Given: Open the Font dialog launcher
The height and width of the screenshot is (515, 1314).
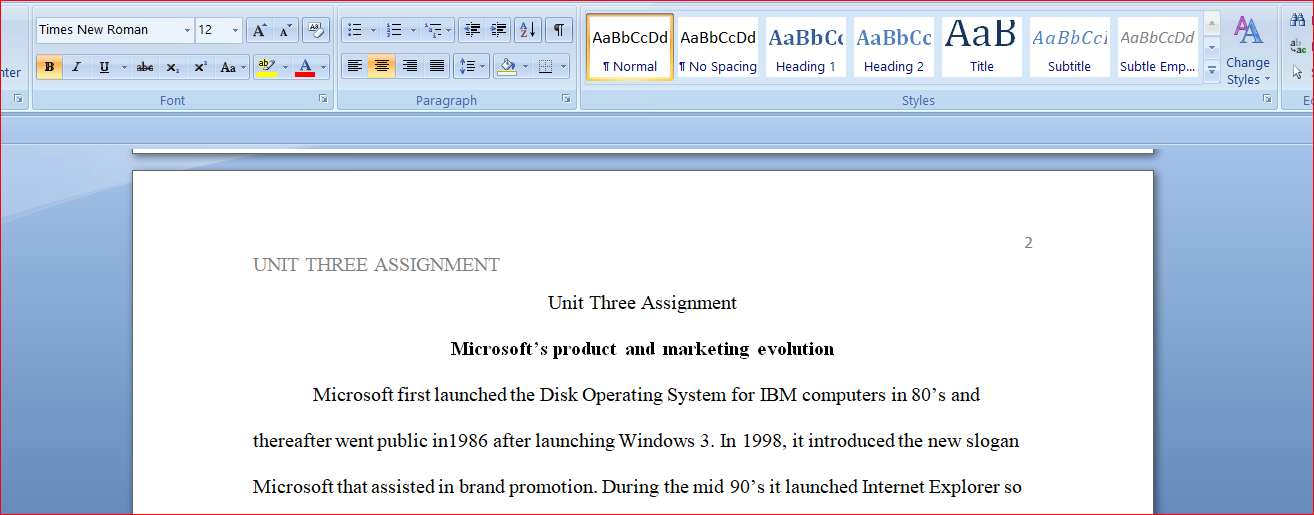Looking at the screenshot, I should coord(323,99).
